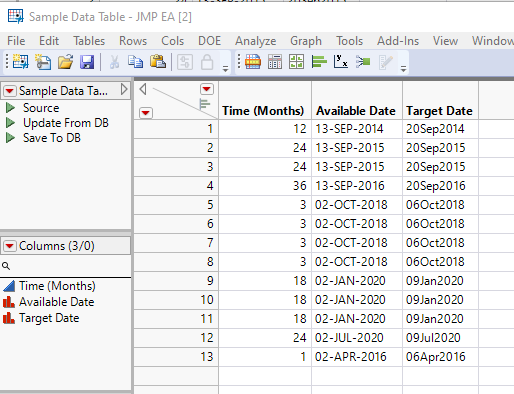Viewport: 514px width, 394px height.
Task: Click the green arrow plot toolbar icon
Action: 363,62
